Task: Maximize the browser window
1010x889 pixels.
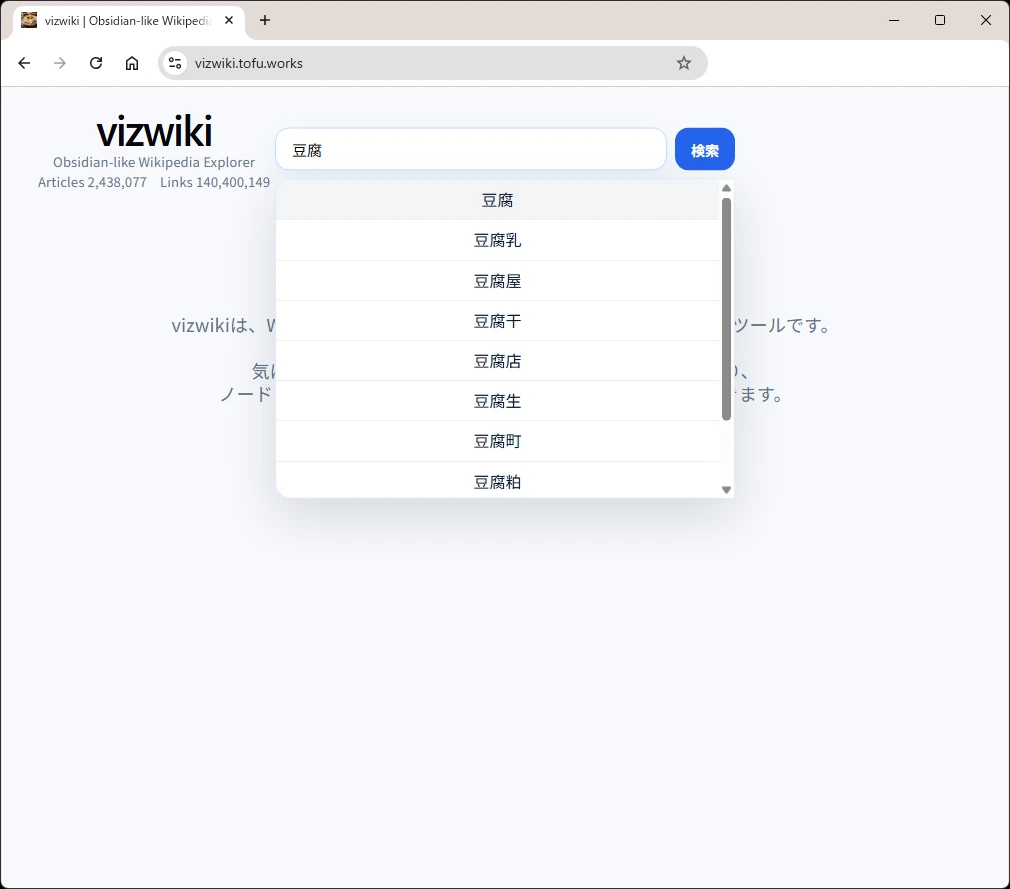Action: coord(940,20)
